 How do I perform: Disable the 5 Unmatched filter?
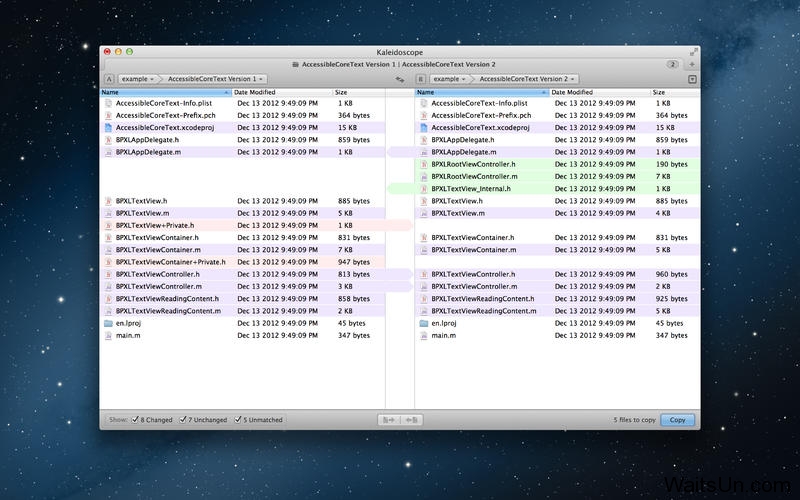coord(237,420)
